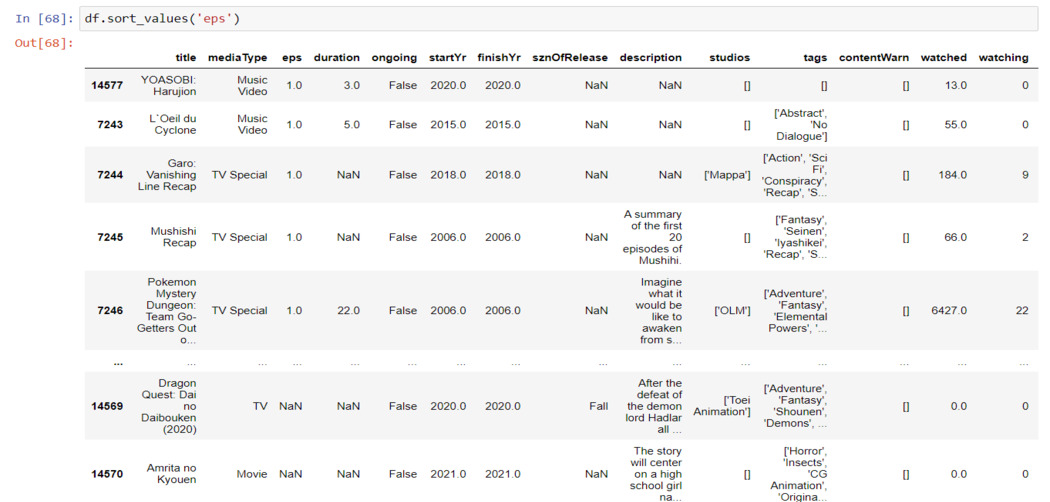
Task: Click the 'watched' column header
Action: [943, 58]
